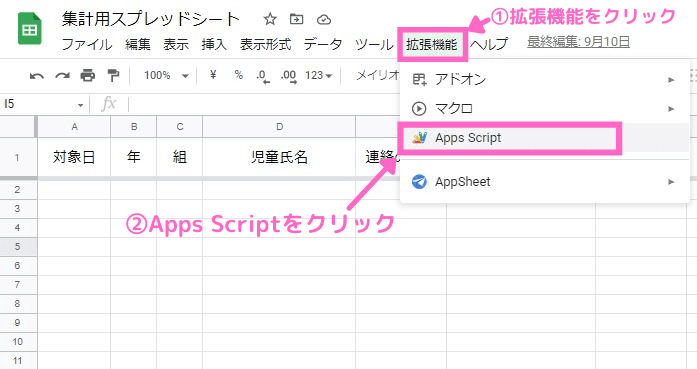This screenshot has width=697, height=369.
Task: Click the select-all corner box
Action: tap(18, 127)
